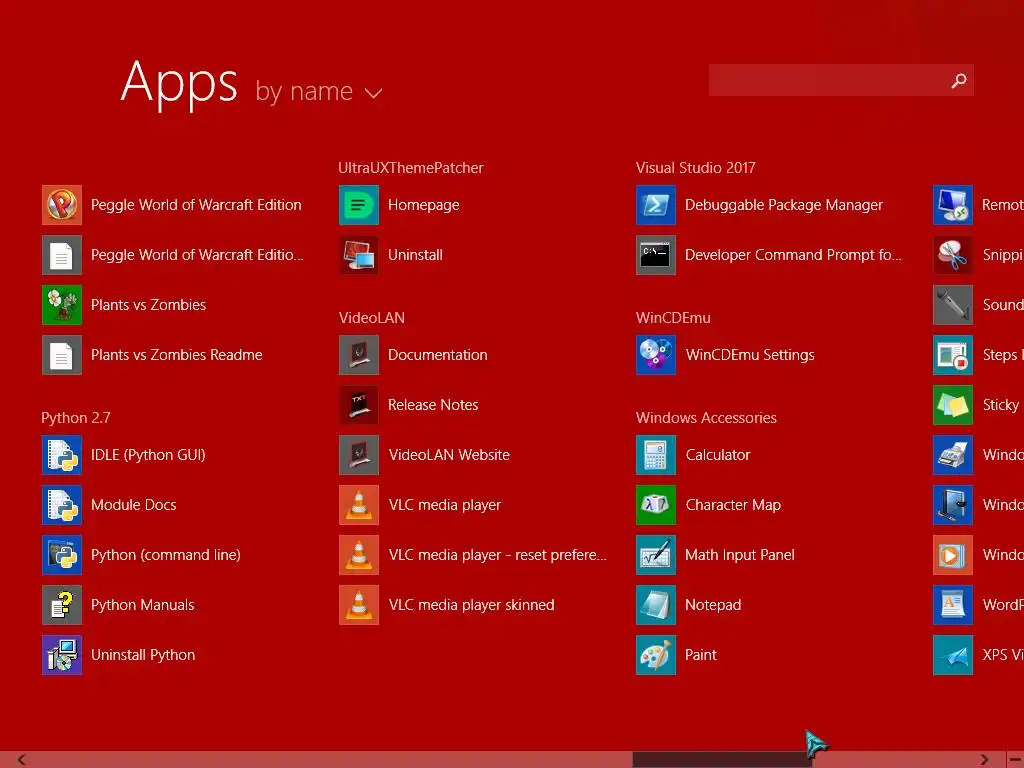Click UltraUXThemePatcher Uninstall icon

point(359,255)
